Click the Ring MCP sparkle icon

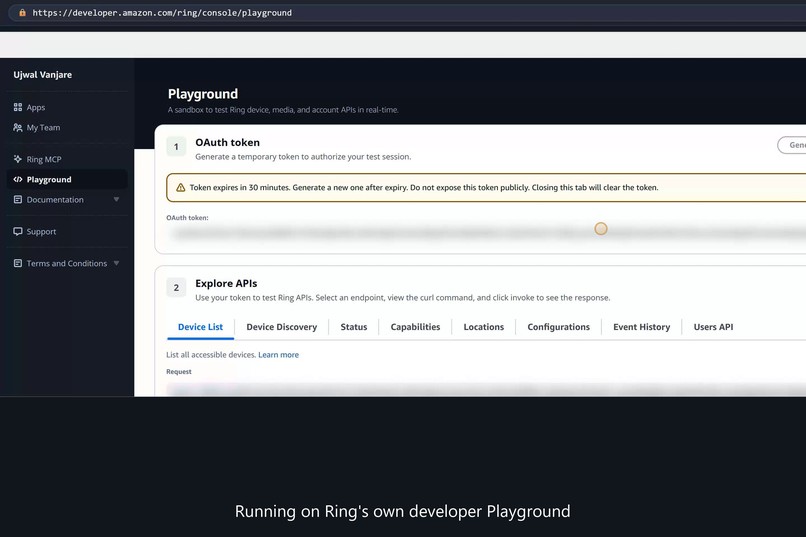point(18,159)
